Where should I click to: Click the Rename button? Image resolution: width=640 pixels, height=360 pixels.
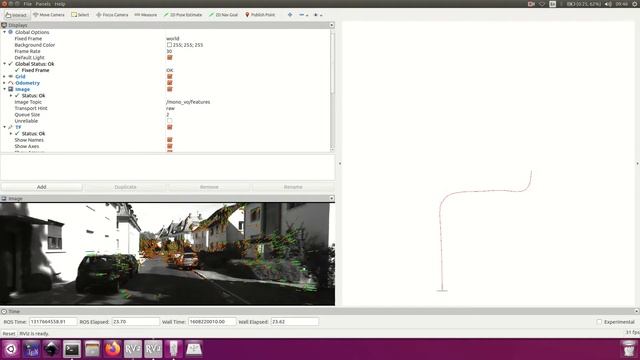(293, 187)
